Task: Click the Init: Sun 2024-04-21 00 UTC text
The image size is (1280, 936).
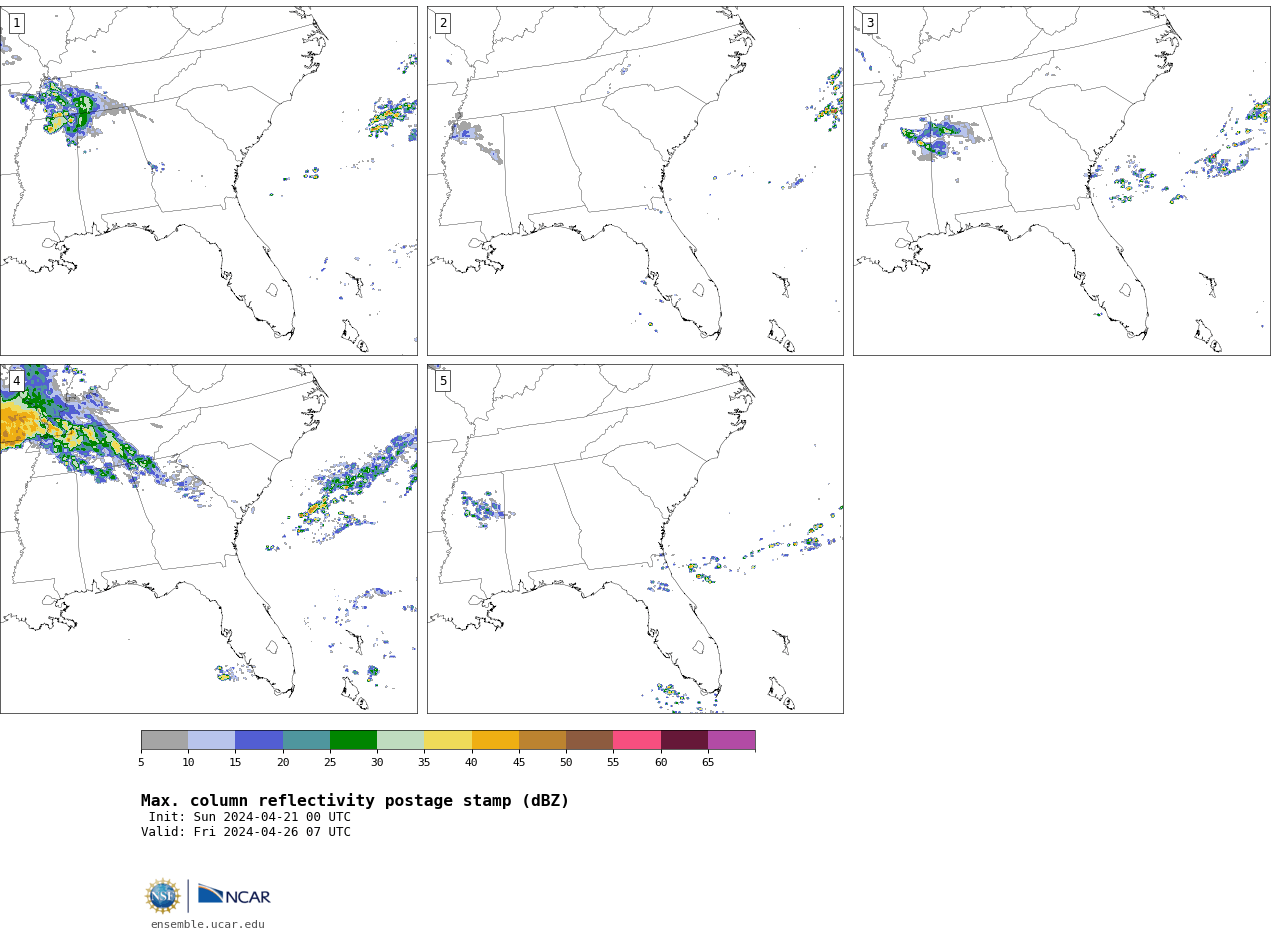Action: click(250, 817)
